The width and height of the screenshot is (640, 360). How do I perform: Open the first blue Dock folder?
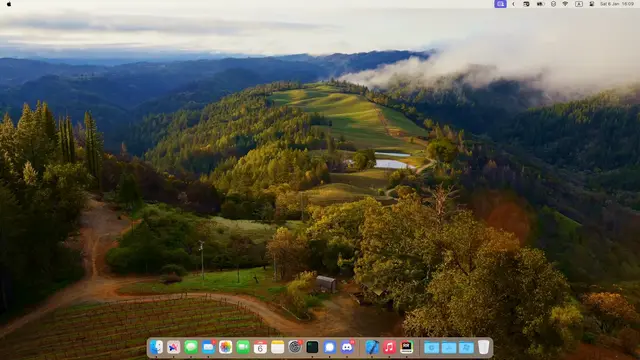tap(431, 347)
